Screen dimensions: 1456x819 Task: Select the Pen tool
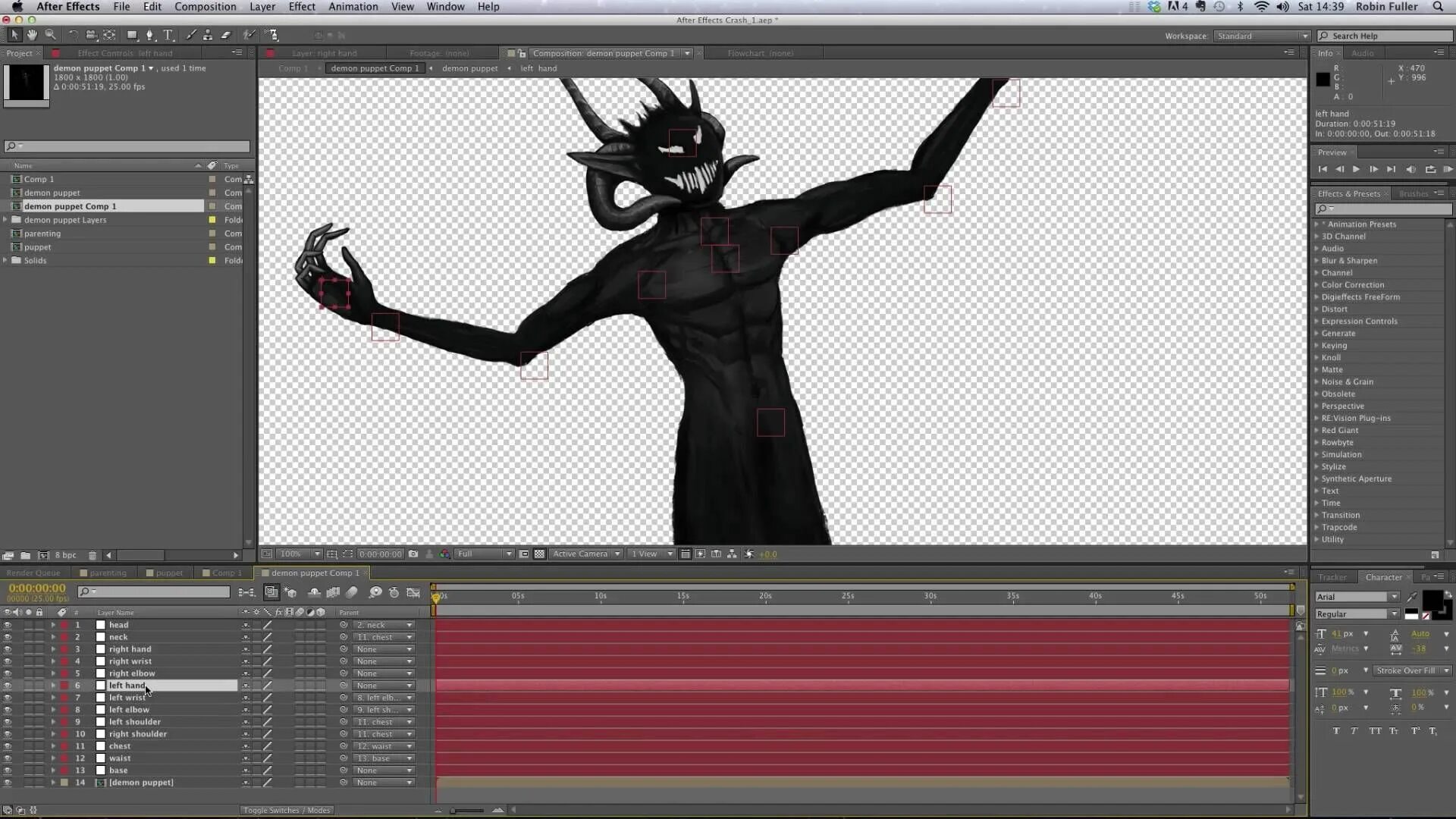pos(149,35)
